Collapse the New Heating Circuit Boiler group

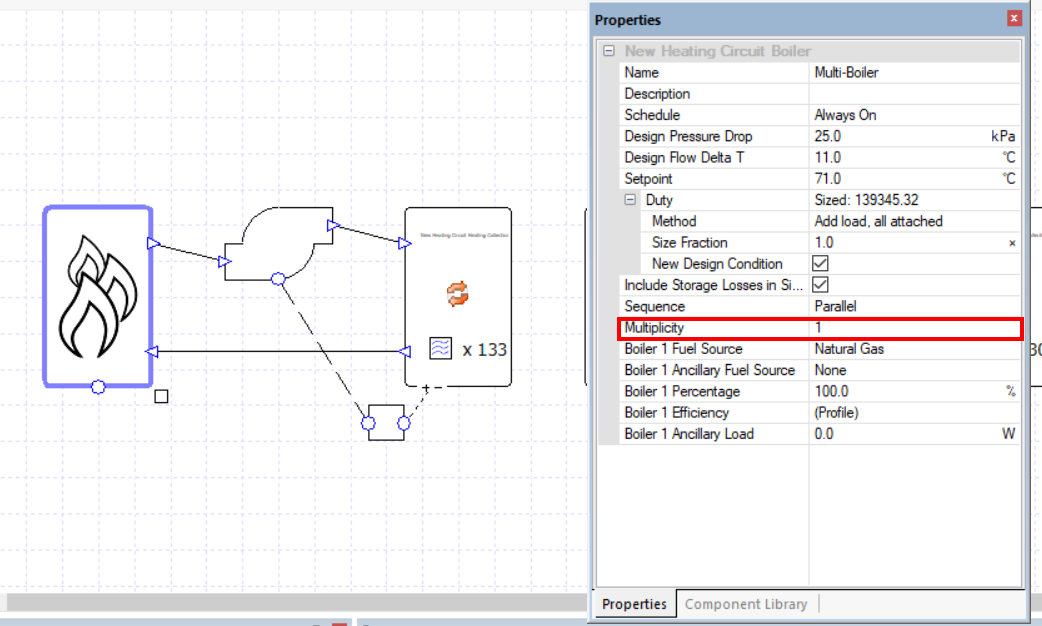(x=609, y=51)
